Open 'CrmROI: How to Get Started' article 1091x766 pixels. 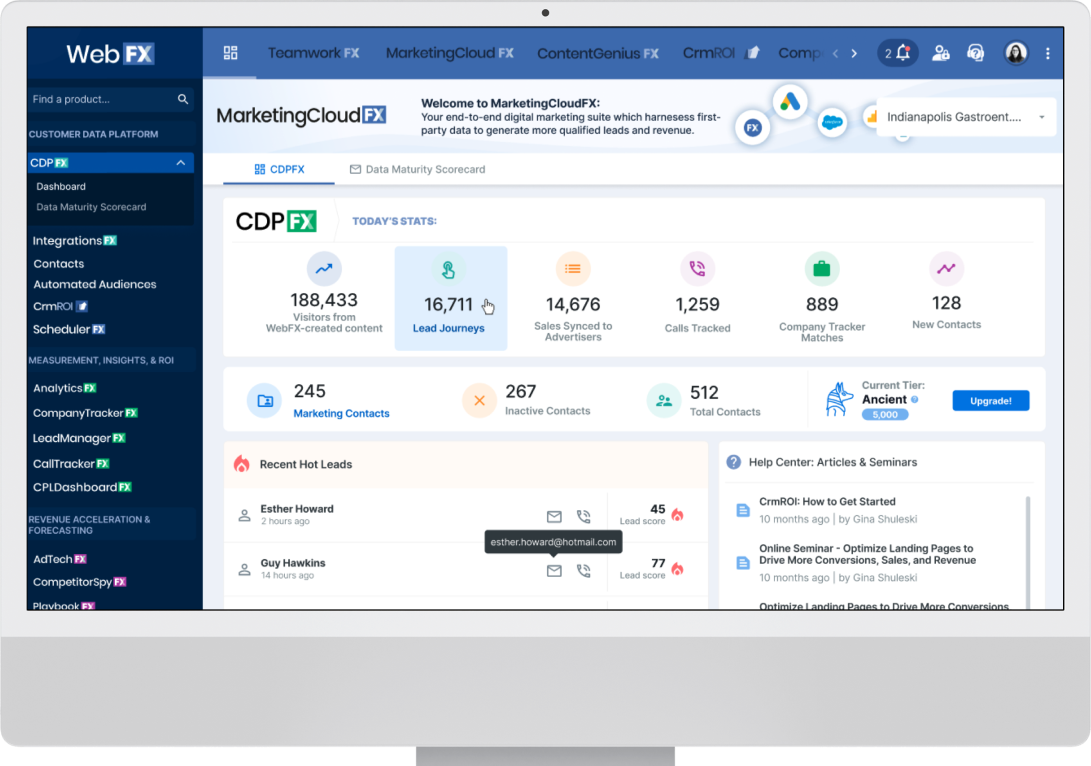(x=827, y=502)
